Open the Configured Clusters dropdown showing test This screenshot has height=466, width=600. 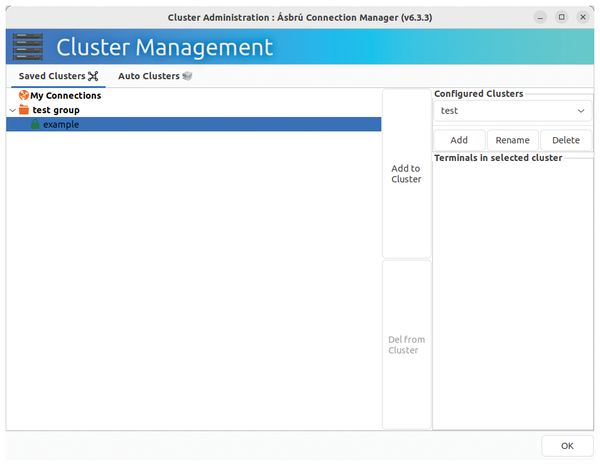[x=512, y=111]
